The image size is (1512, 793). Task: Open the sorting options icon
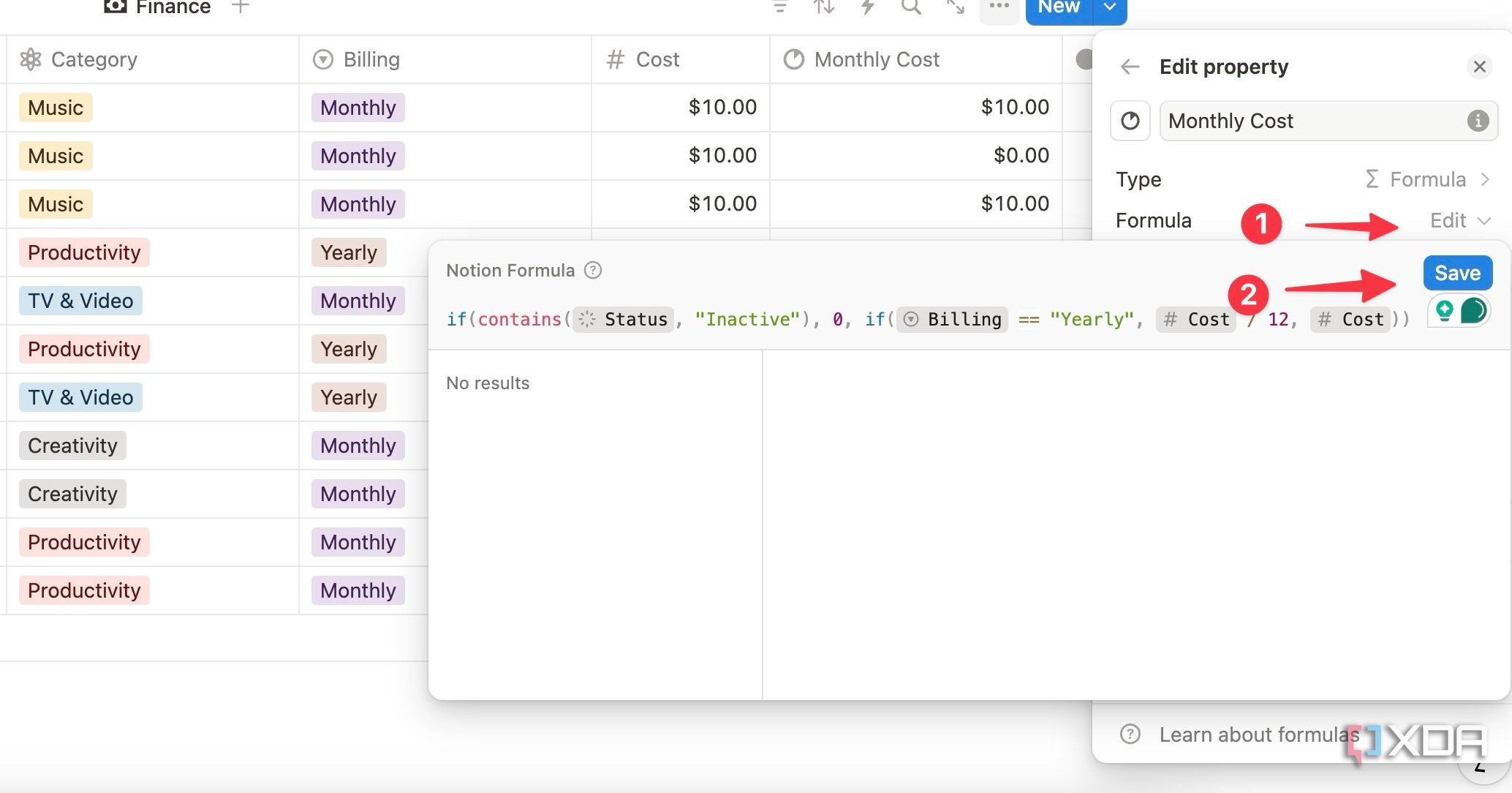pyautogui.click(x=824, y=7)
